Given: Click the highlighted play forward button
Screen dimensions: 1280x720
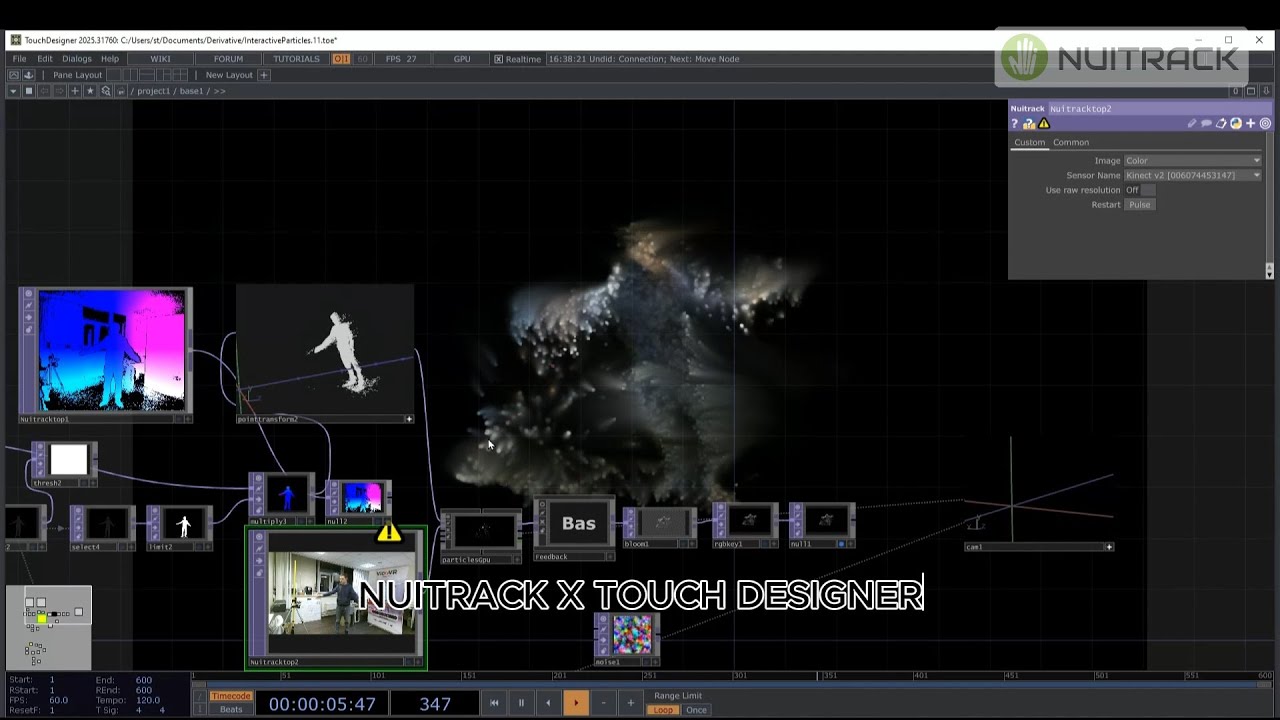Looking at the screenshot, I should (x=576, y=703).
